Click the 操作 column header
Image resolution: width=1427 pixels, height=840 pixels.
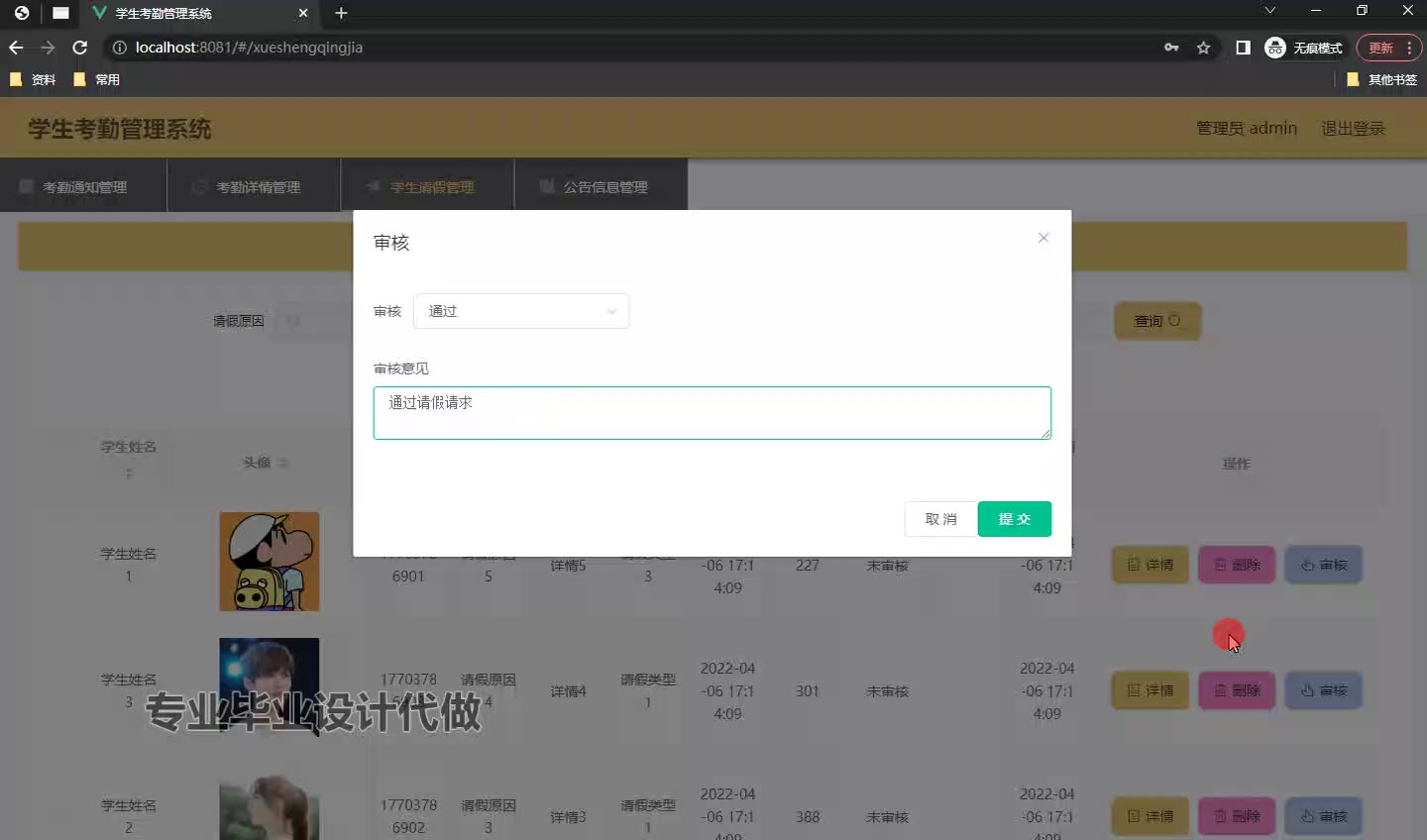1236,464
